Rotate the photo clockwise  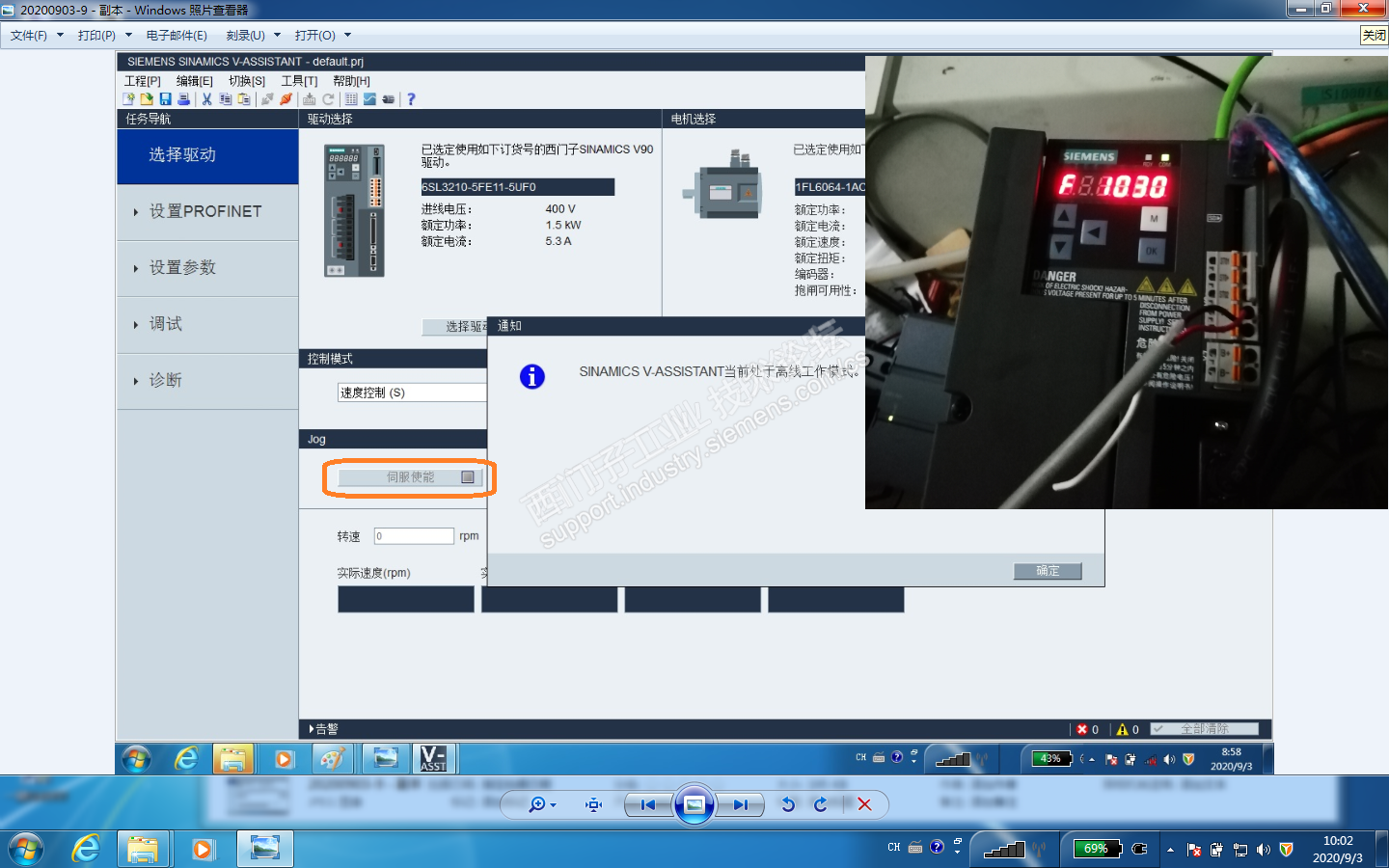(x=821, y=804)
